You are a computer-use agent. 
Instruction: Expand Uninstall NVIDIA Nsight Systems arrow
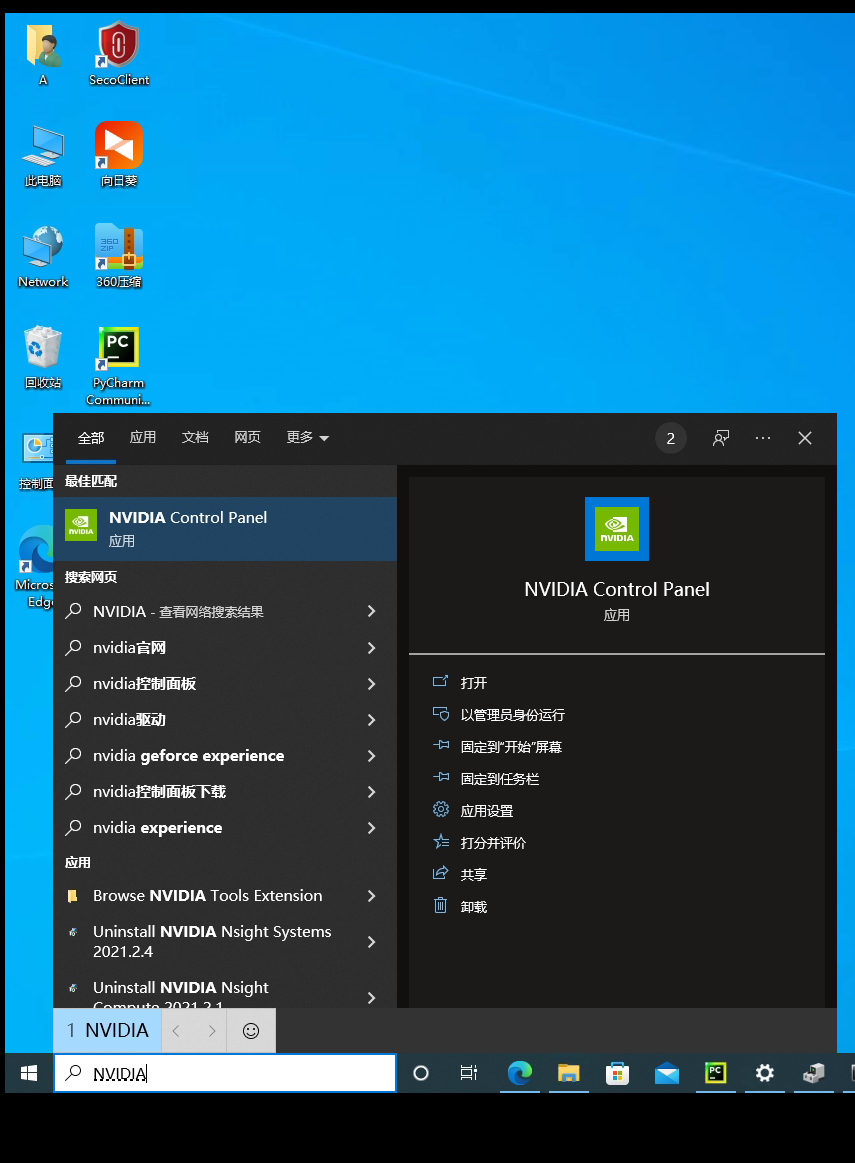(372, 942)
